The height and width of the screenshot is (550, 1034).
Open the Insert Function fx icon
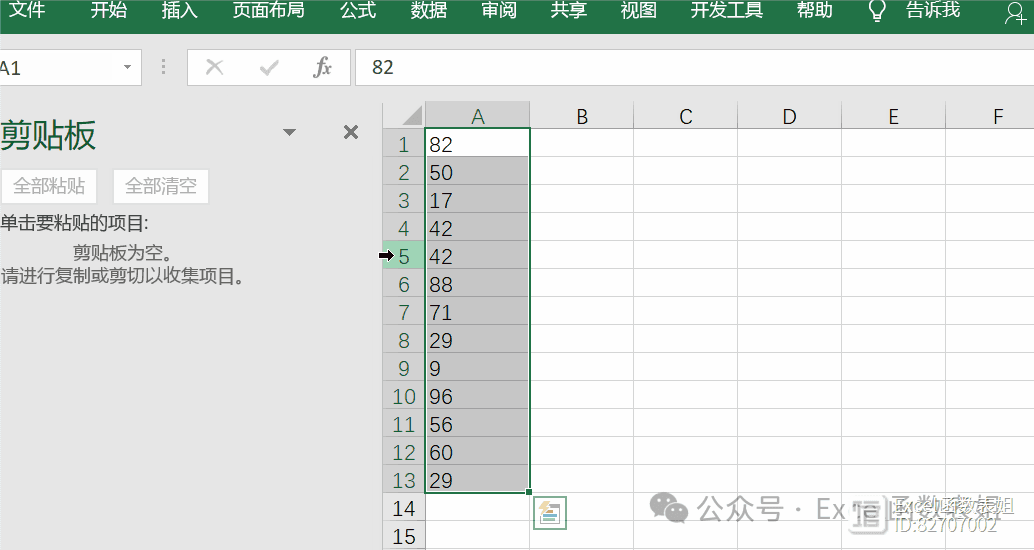point(322,67)
